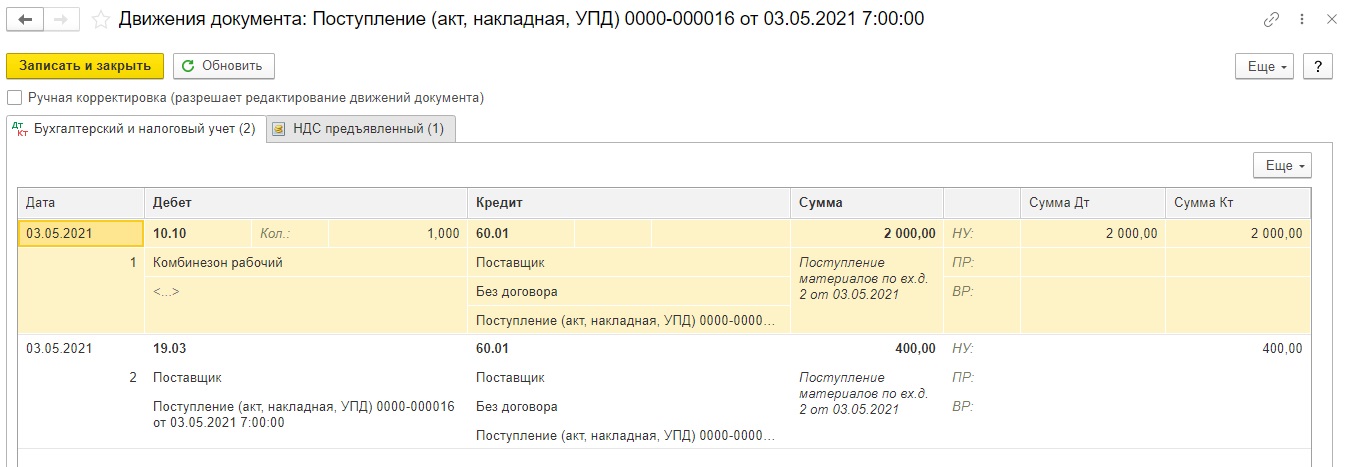Click the Сумма column header
Screen dimensions: 1345x467
click(x=820, y=203)
